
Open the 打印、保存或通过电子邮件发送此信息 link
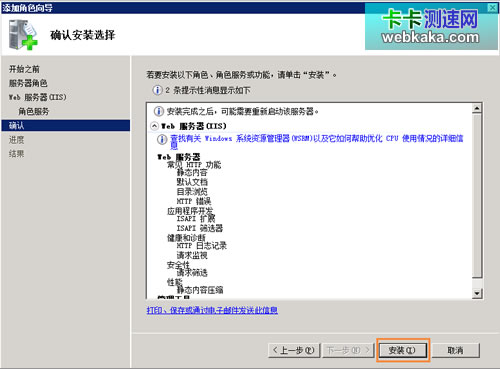tap(212, 310)
